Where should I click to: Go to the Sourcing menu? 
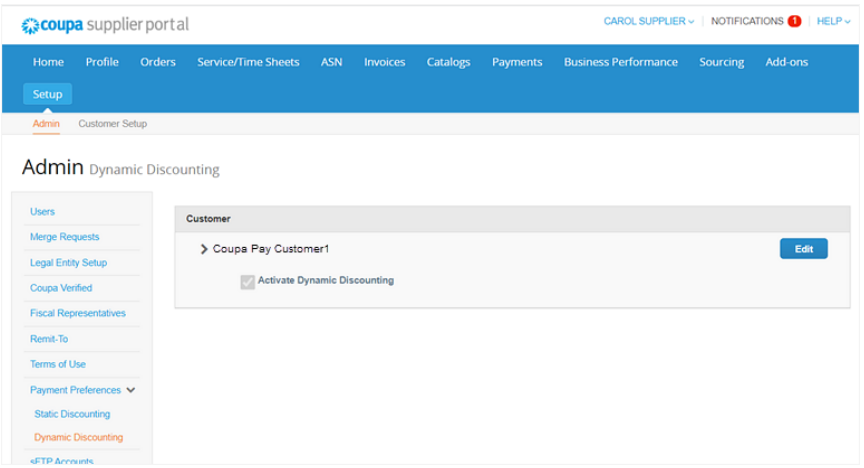[x=721, y=62]
